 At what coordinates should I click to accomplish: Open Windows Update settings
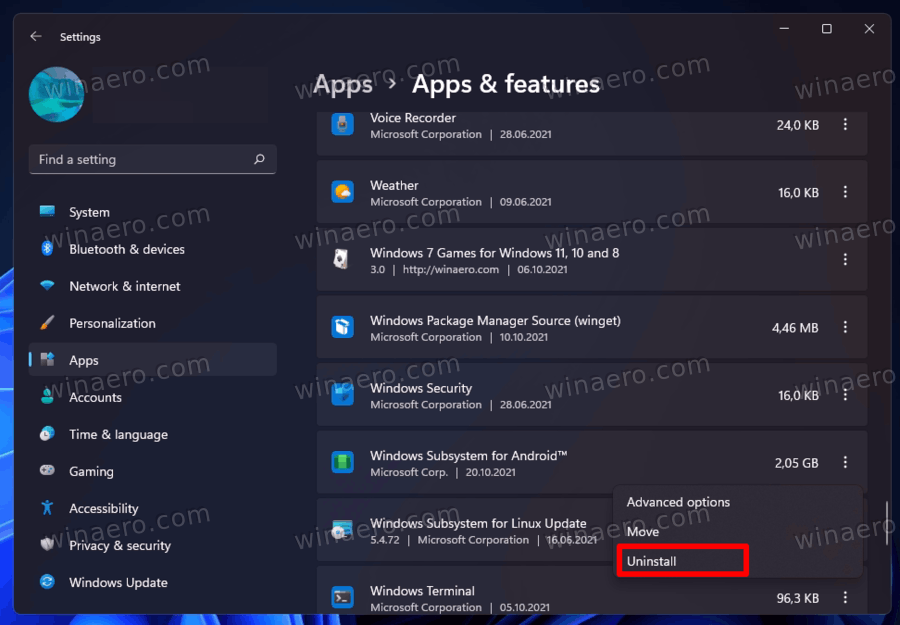coord(153,583)
